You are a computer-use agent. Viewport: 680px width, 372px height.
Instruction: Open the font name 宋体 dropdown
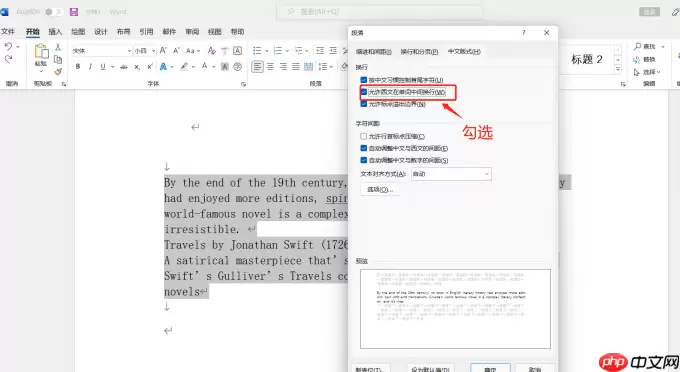pyautogui.click(x=129, y=51)
